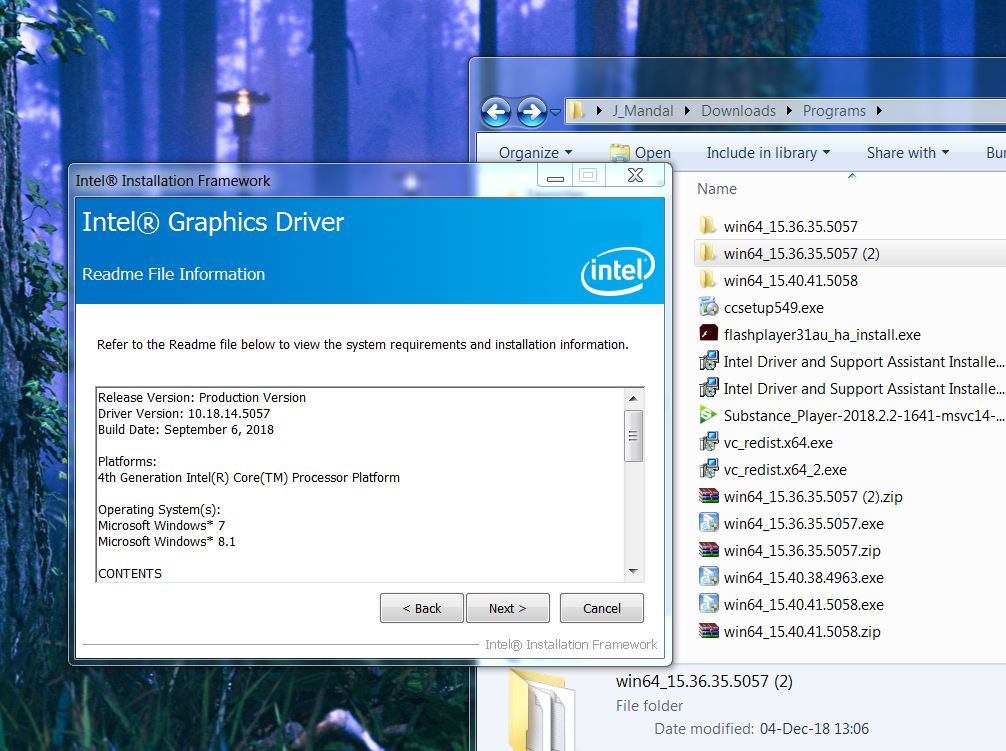1006x751 pixels.
Task: Select ccsetup549.exe installer icon
Action: [708, 307]
